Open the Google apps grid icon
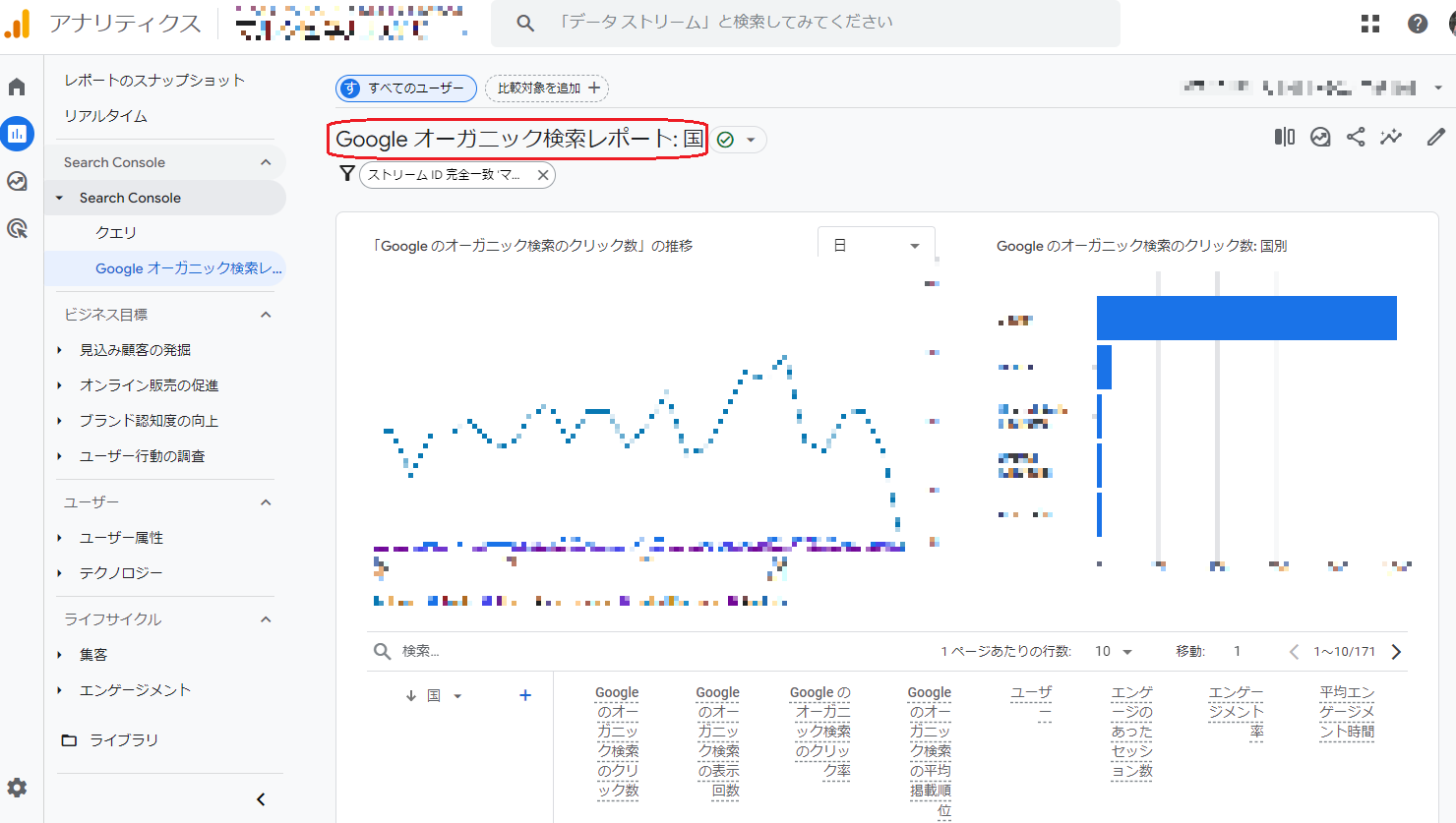 1369,23
